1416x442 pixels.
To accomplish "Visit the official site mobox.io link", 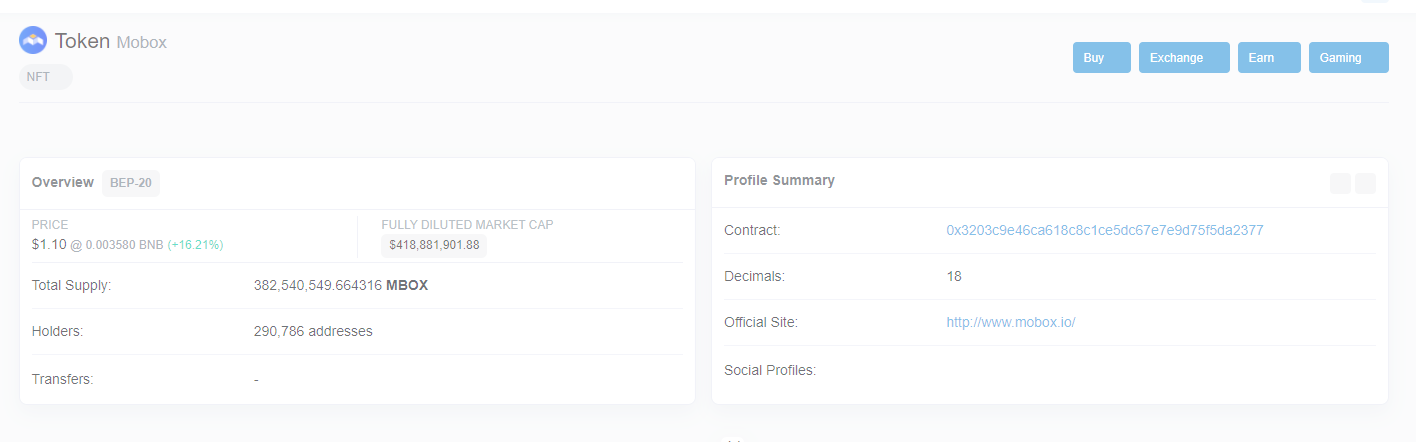I will point(1010,322).
